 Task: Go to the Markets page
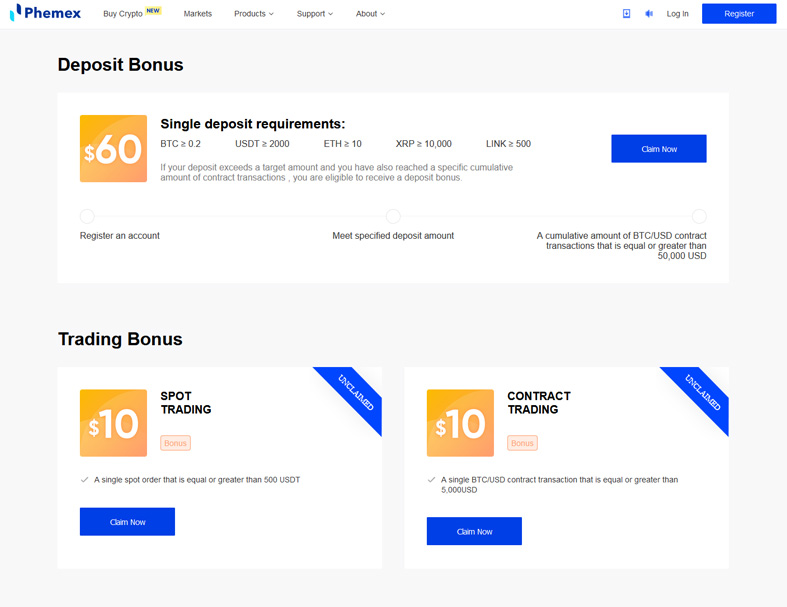(x=198, y=14)
